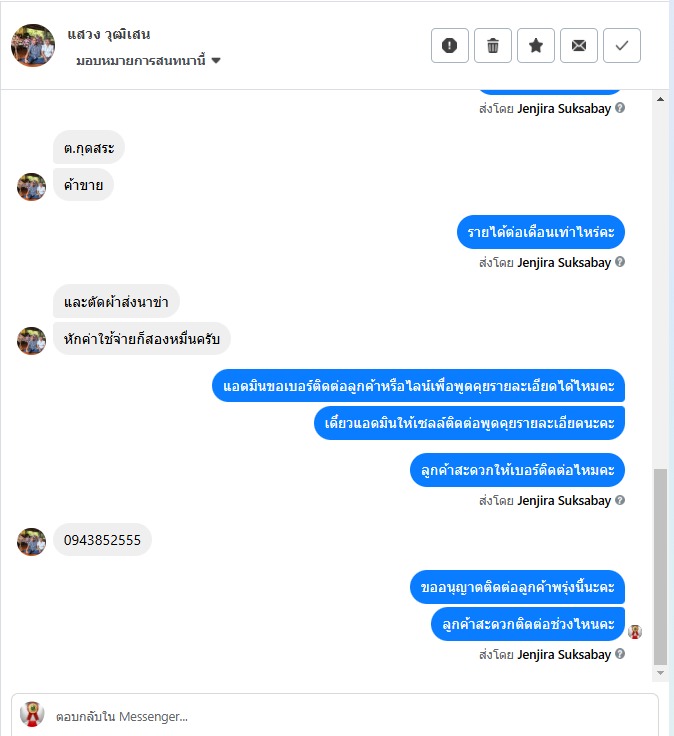674x736 pixels.
Task: Click the seen-status avatar beside last message
Action: point(635,632)
